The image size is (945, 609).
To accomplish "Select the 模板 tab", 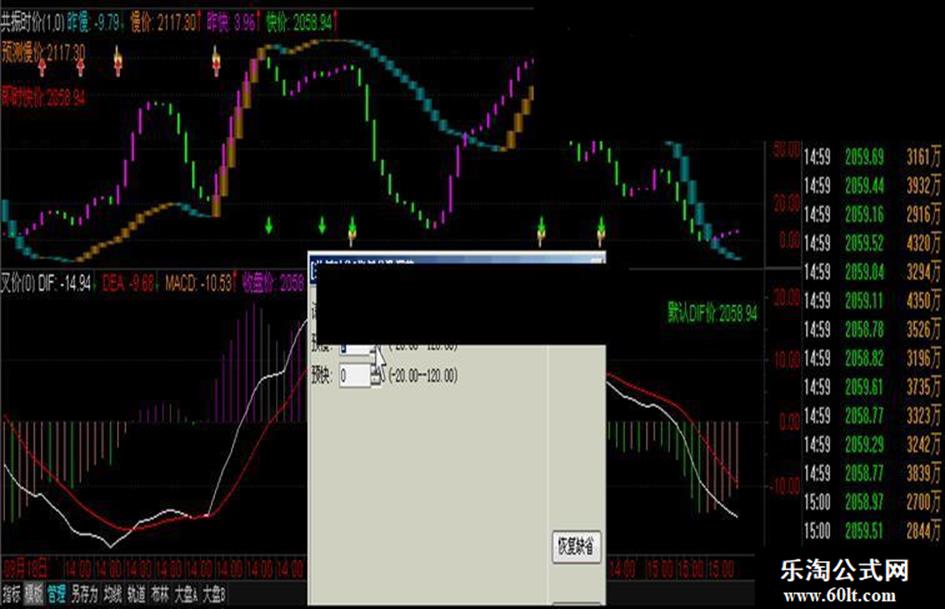I will pos(33,595).
